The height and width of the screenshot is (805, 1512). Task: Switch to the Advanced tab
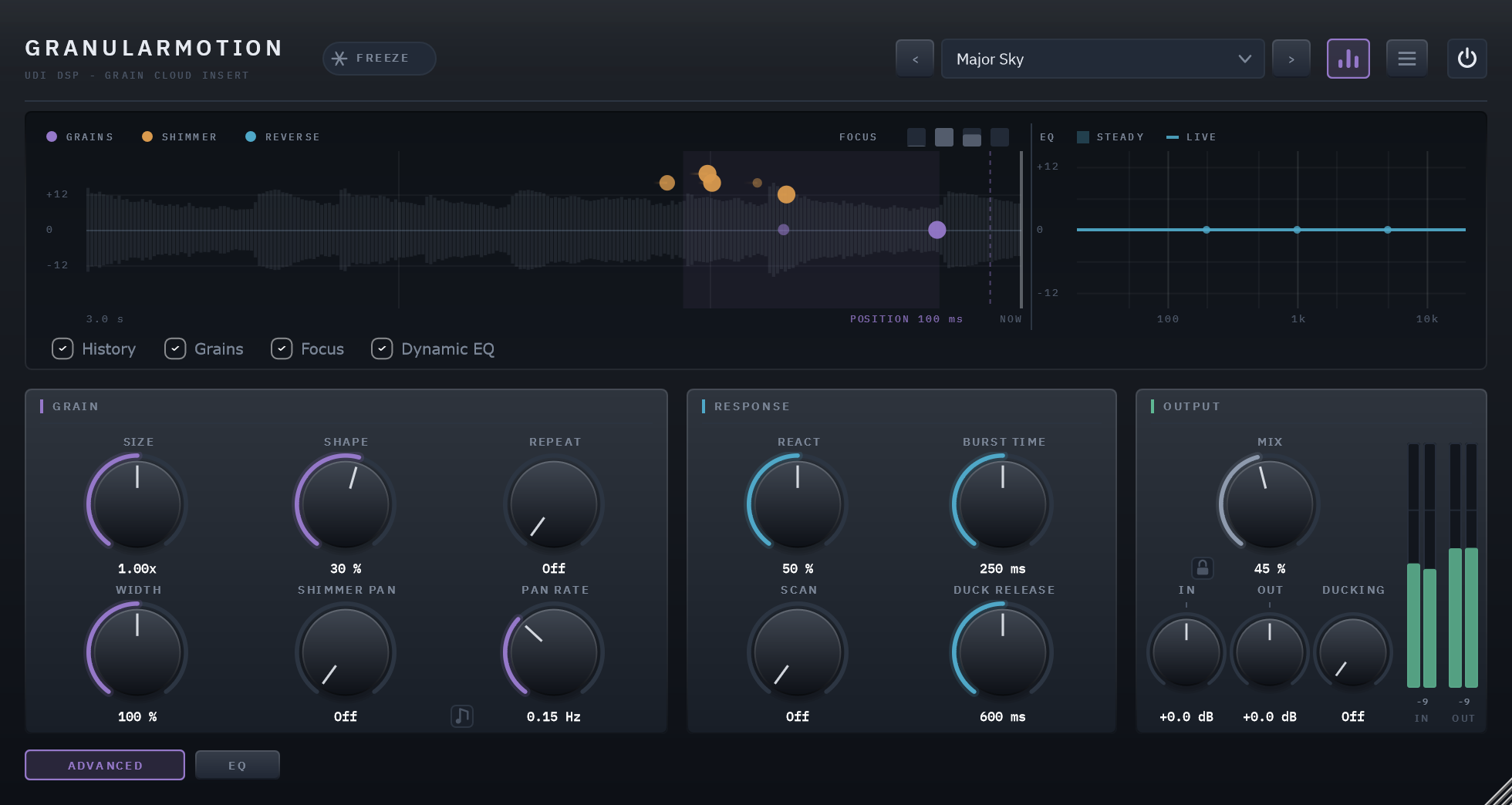coord(105,765)
